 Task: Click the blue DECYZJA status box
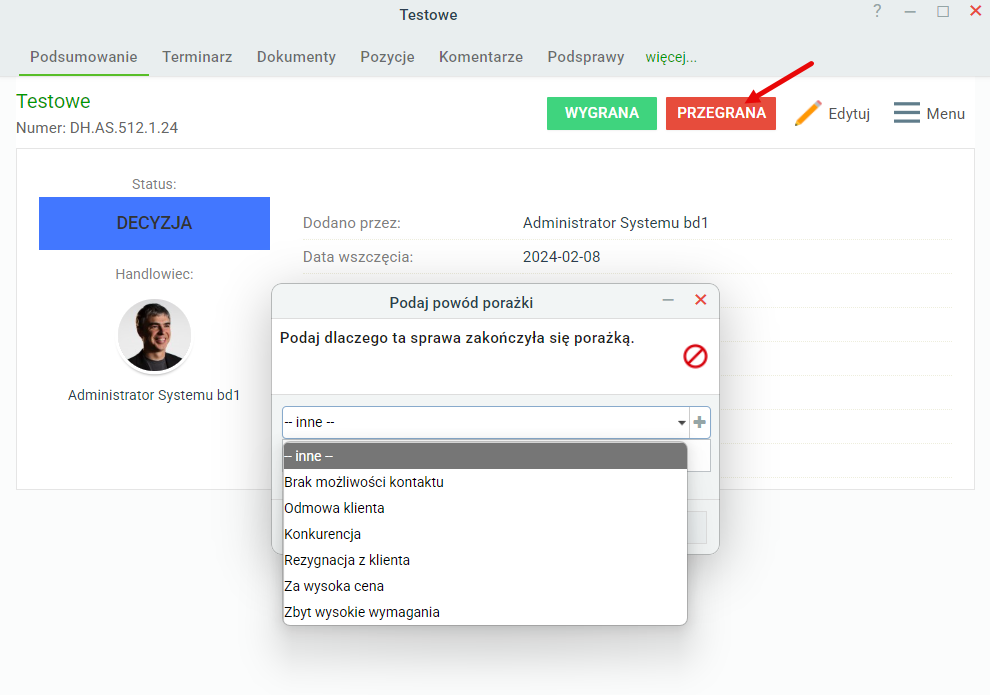click(155, 223)
